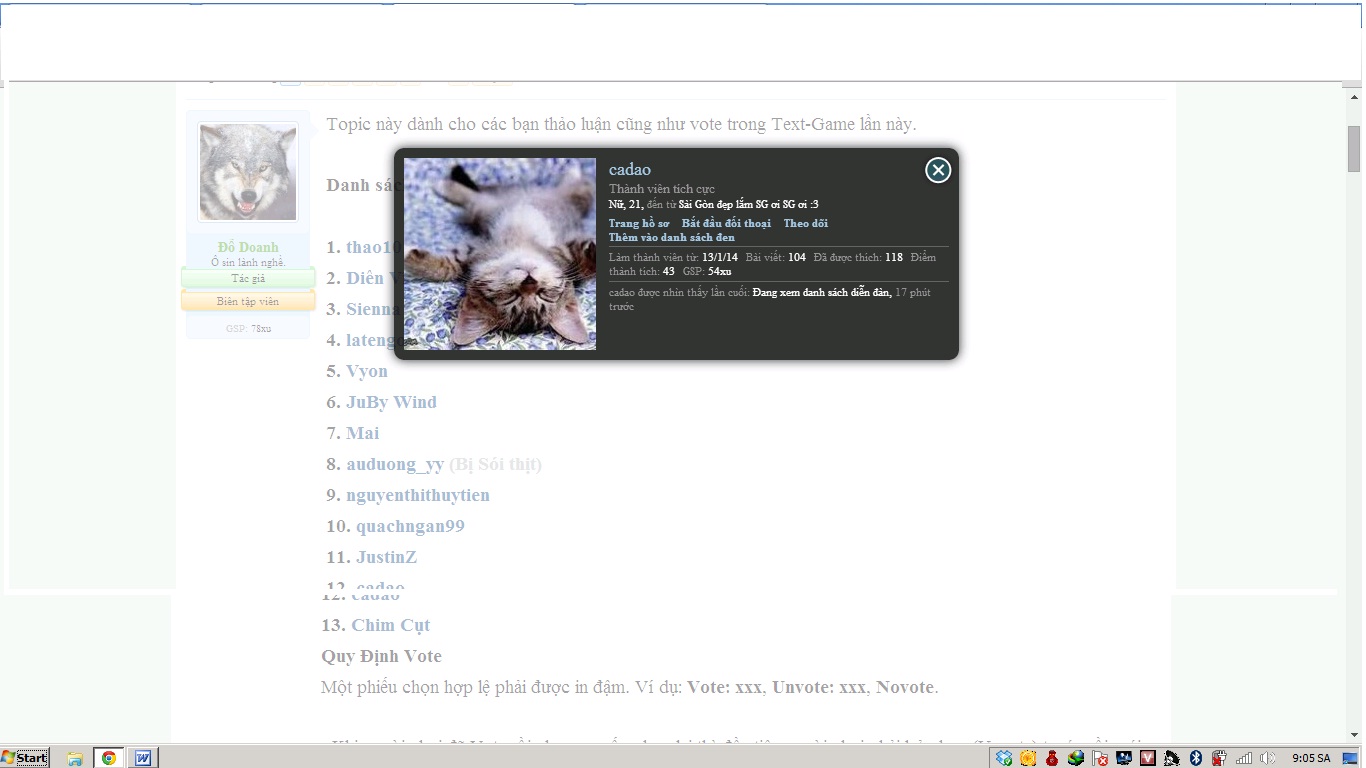The image size is (1366, 768).
Task: Open cadao username in popup header
Action: [x=630, y=170]
